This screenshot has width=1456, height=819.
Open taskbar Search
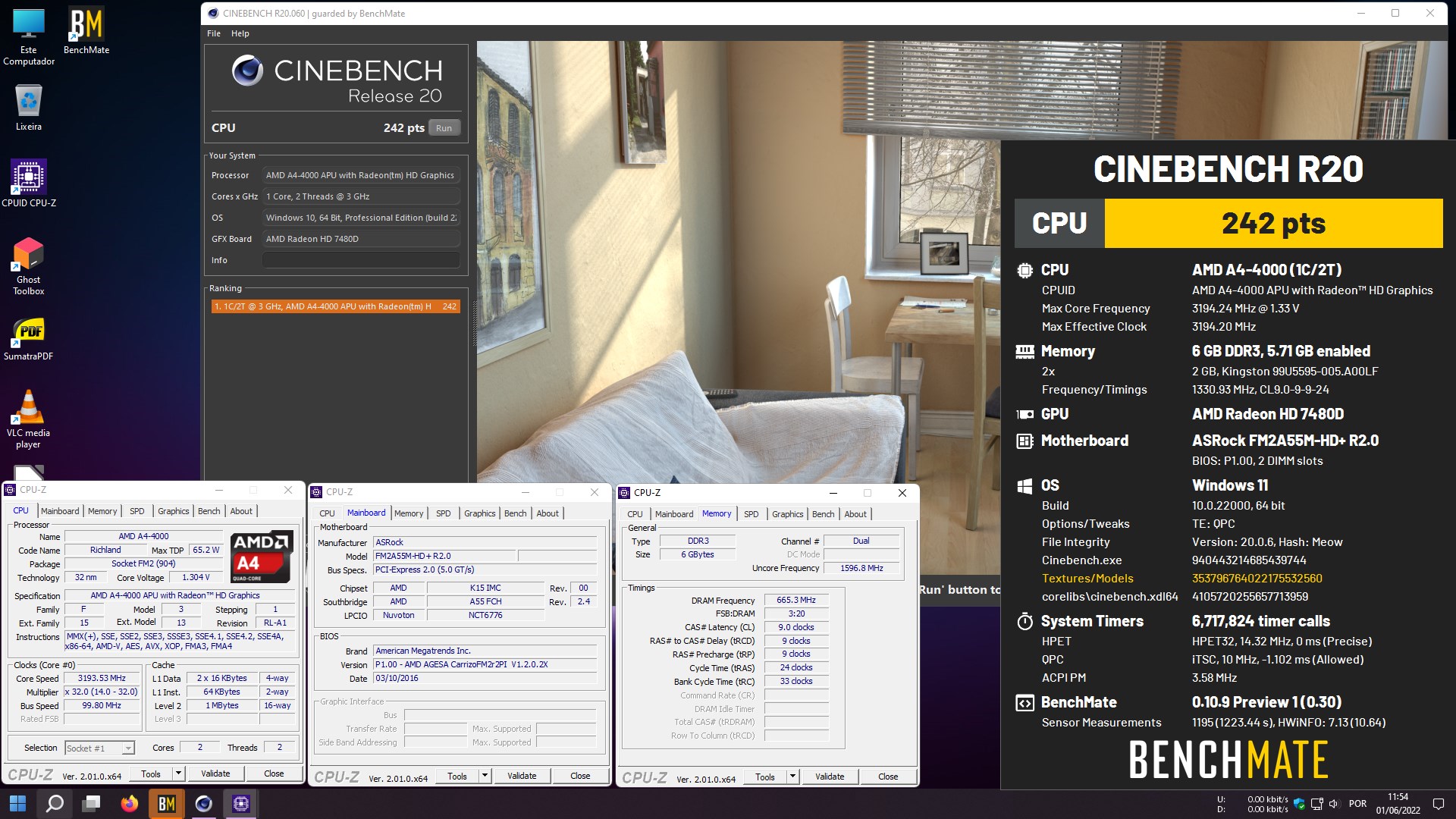[x=55, y=803]
